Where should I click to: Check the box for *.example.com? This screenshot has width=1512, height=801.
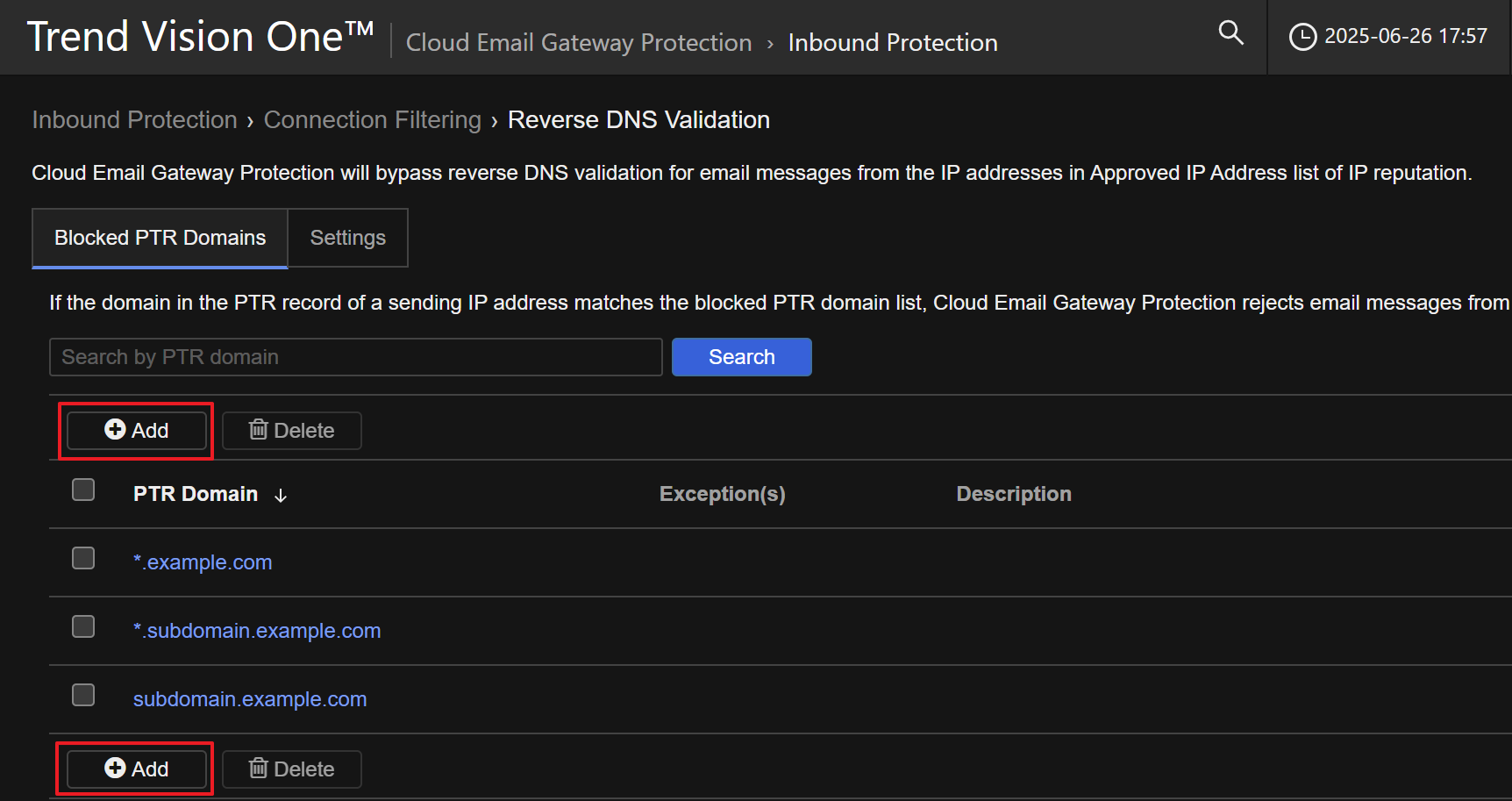tap(83, 558)
